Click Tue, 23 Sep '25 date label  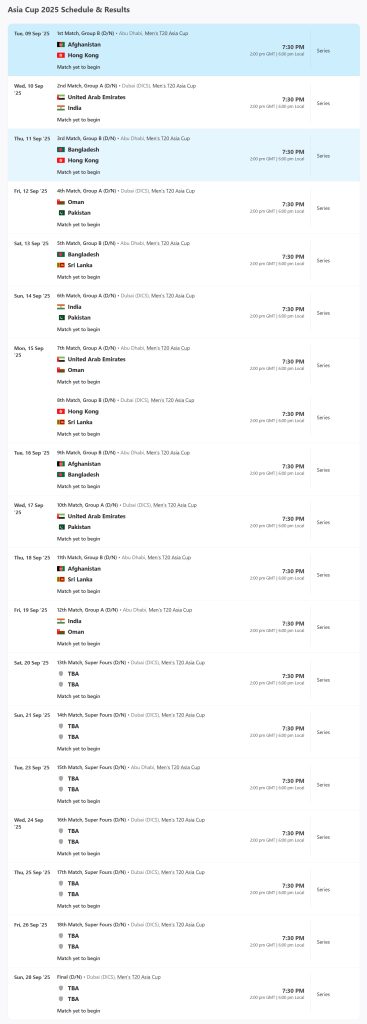32,767
